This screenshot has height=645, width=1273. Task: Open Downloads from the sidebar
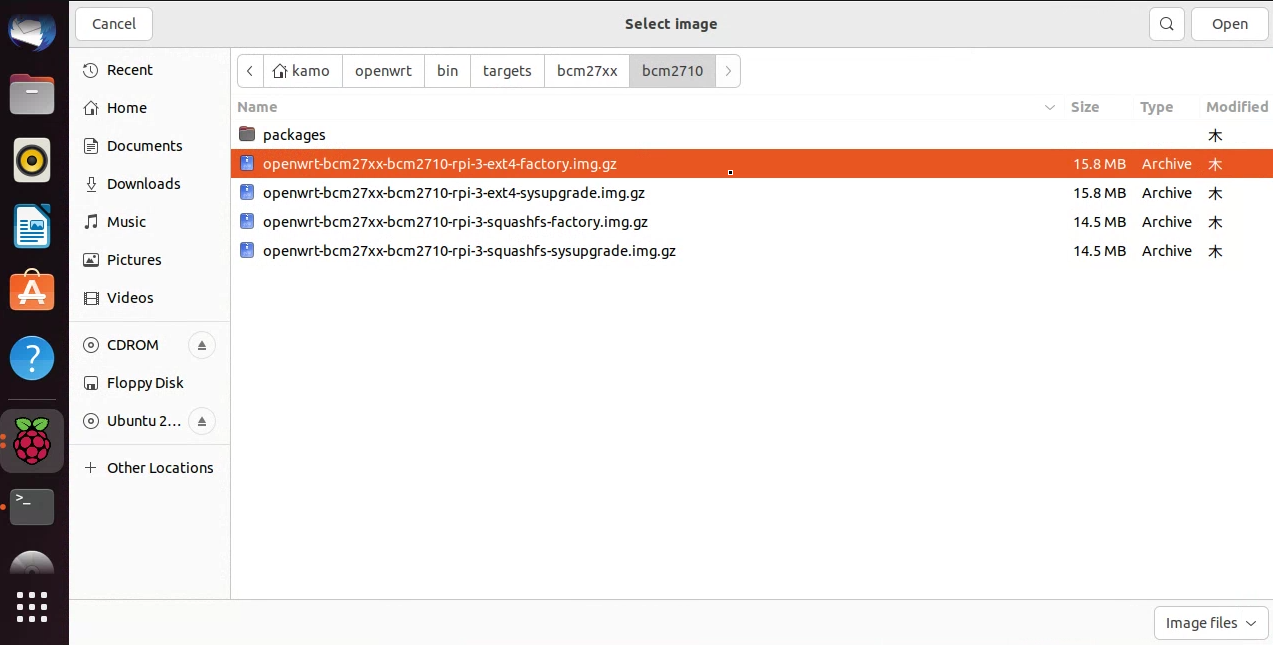(x=150, y=184)
